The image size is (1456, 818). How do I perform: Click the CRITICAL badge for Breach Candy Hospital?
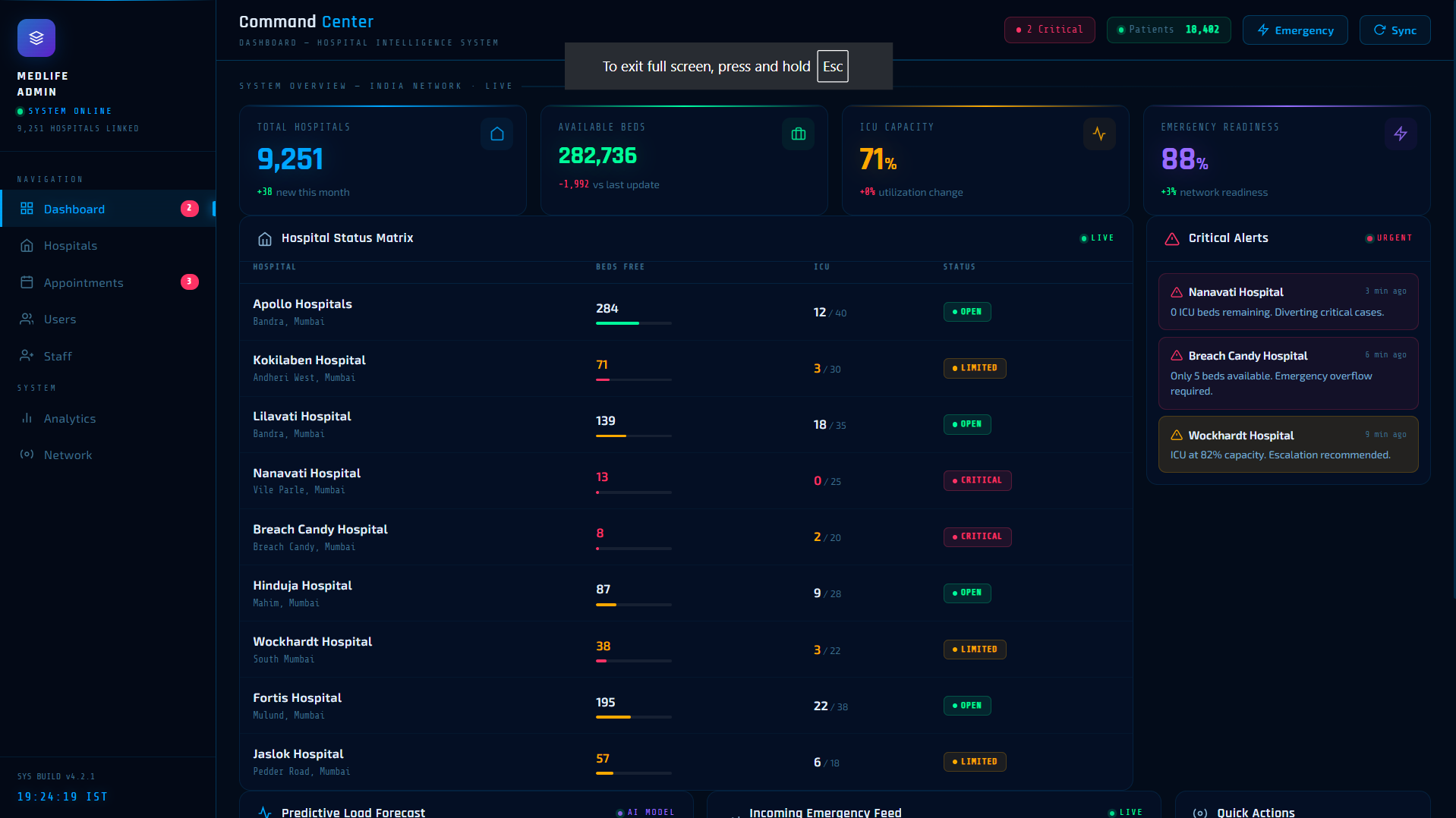click(x=978, y=536)
